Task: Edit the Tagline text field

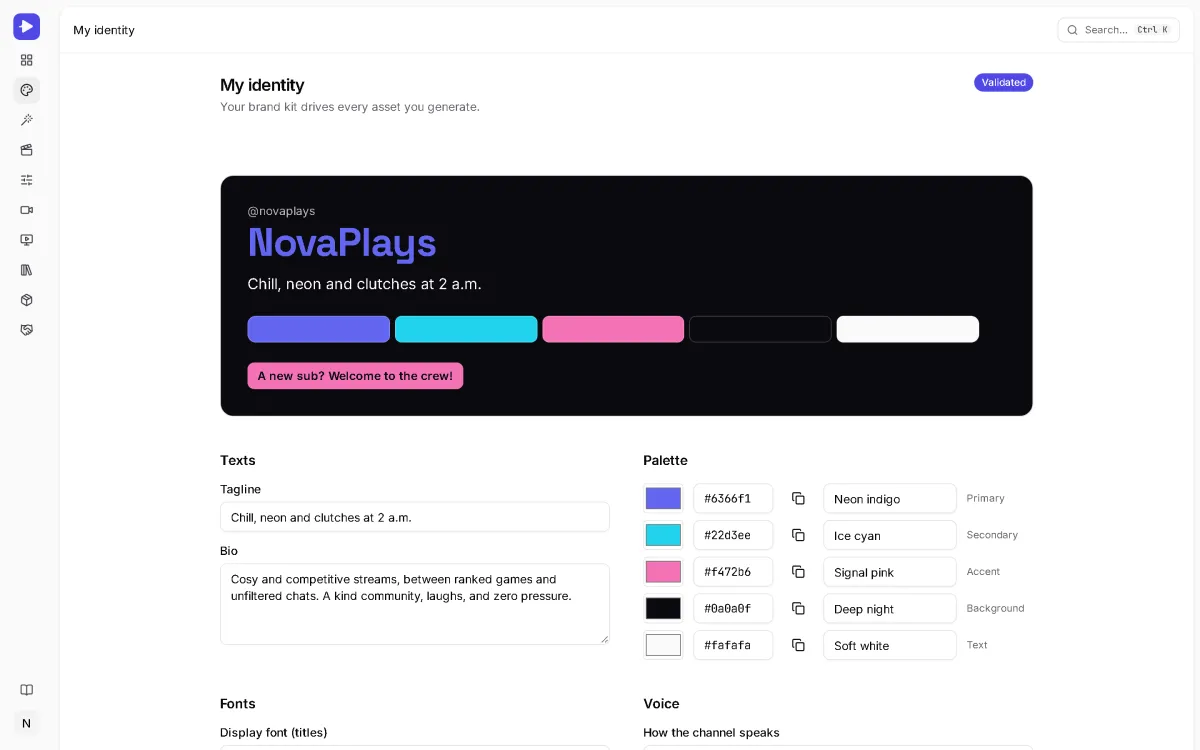Action: click(415, 517)
